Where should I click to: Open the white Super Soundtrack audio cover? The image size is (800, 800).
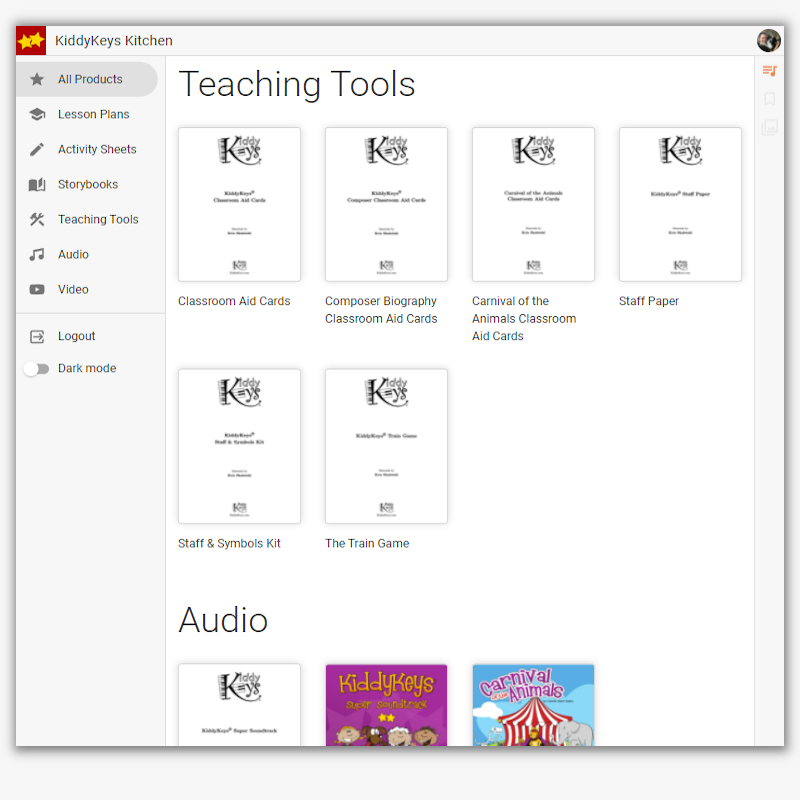239,705
